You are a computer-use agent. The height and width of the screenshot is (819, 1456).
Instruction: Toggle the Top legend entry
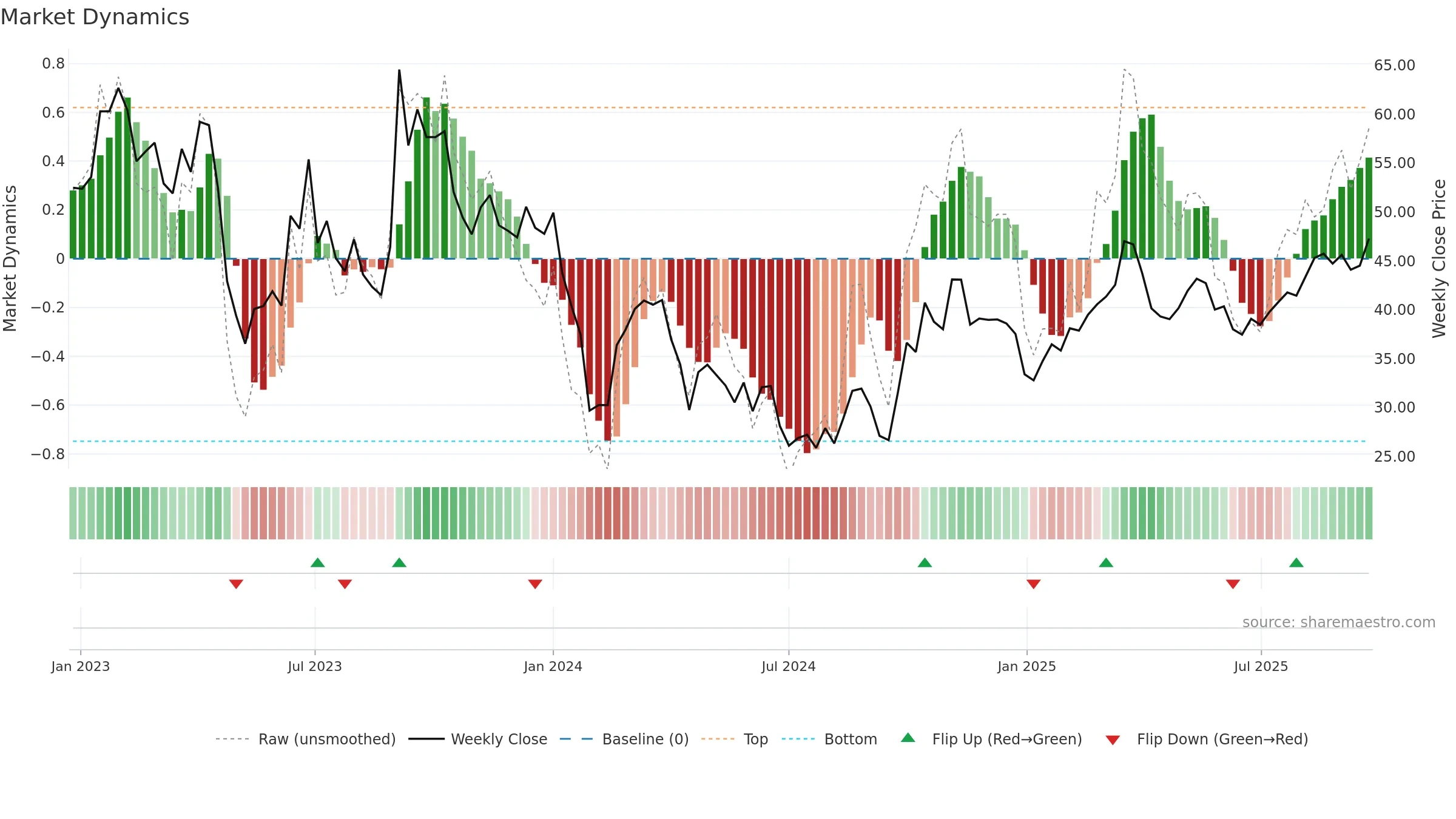[734, 739]
